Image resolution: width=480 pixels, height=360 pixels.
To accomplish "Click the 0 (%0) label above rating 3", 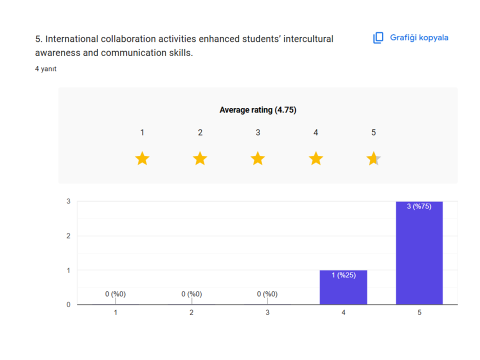I will (267, 294).
